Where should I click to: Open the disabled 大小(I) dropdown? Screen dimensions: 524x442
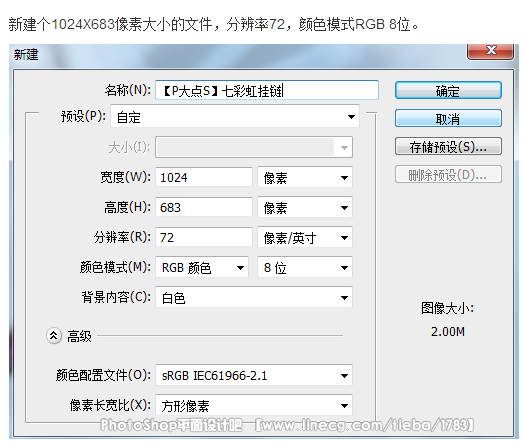pyautogui.click(x=254, y=147)
